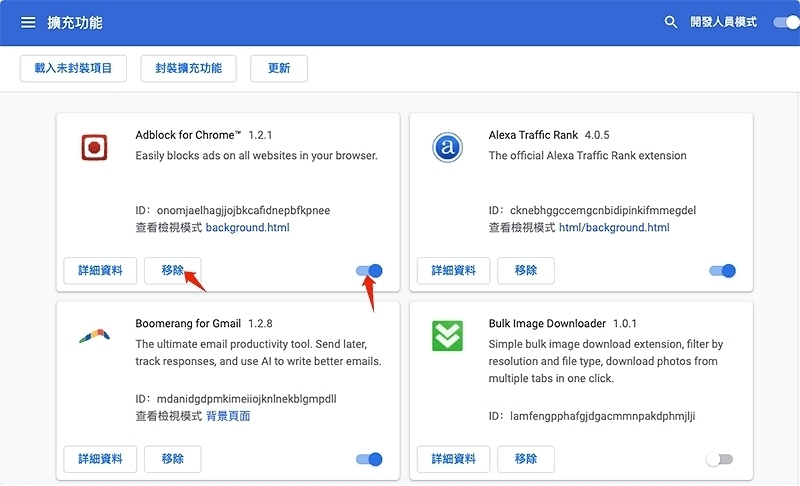Click the 載入未封裝項目 button

(x=73, y=68)
